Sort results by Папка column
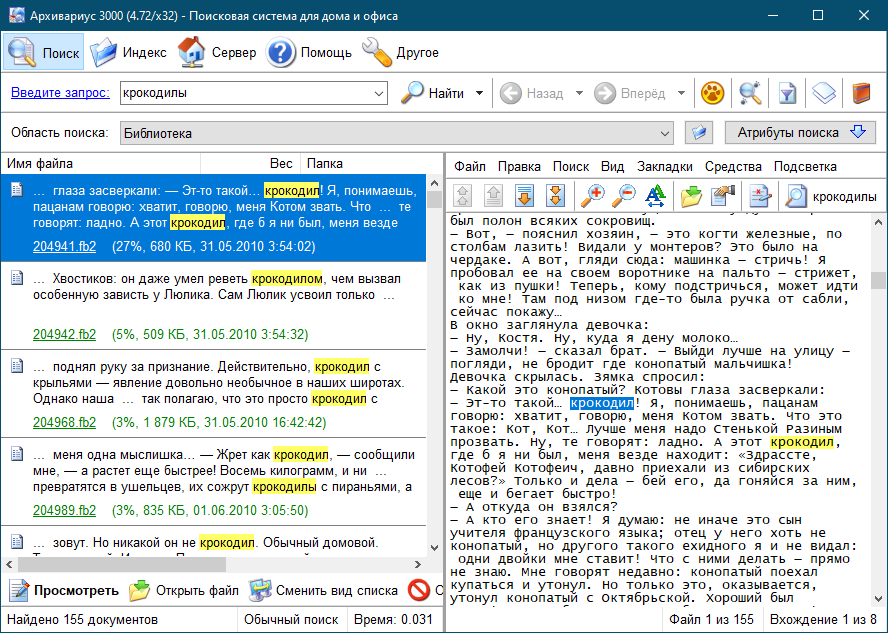The height and width of the screenshot is (633, 888). (x=371, y=164)
